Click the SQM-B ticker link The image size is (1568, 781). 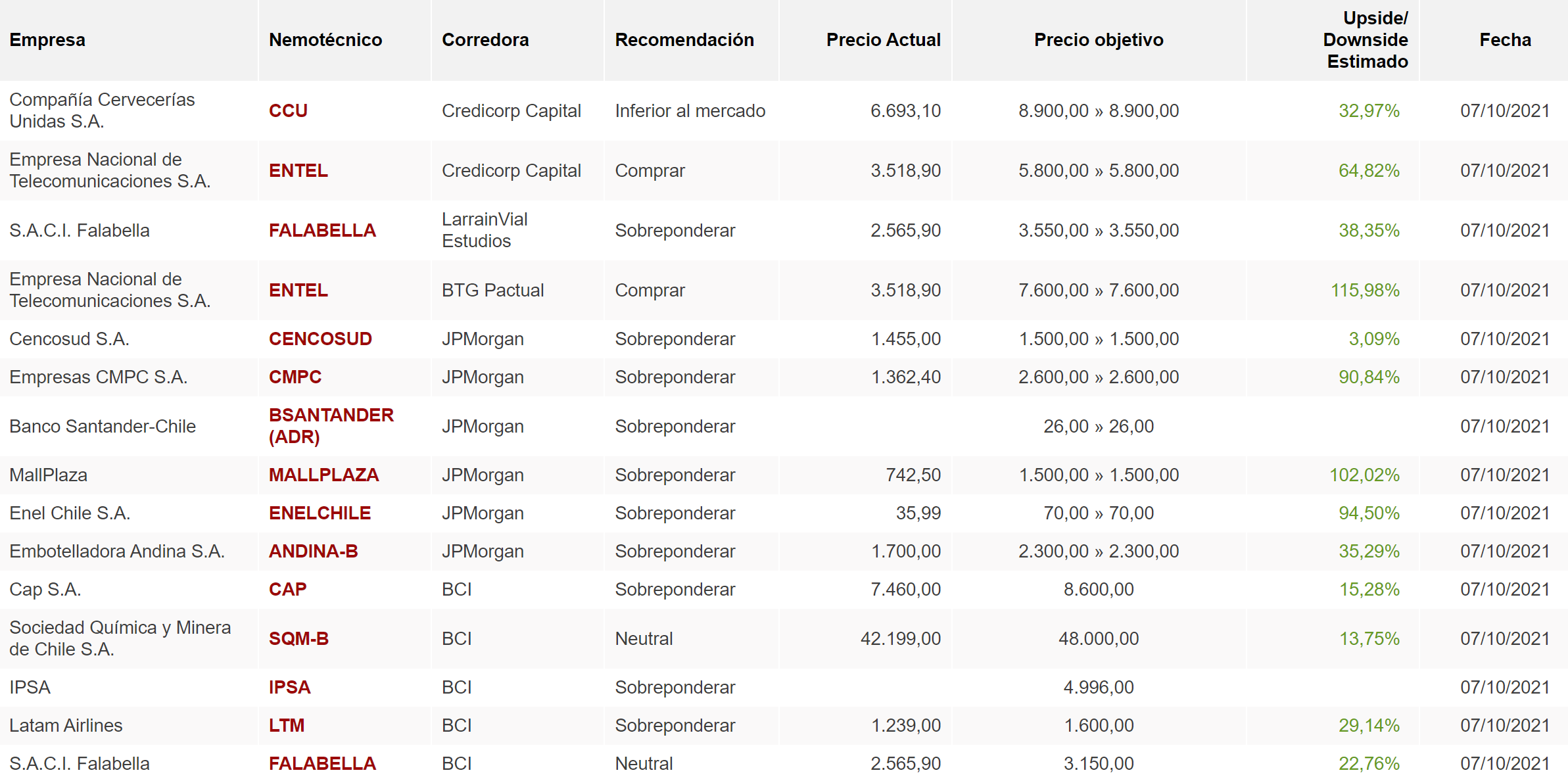[298, 638]
